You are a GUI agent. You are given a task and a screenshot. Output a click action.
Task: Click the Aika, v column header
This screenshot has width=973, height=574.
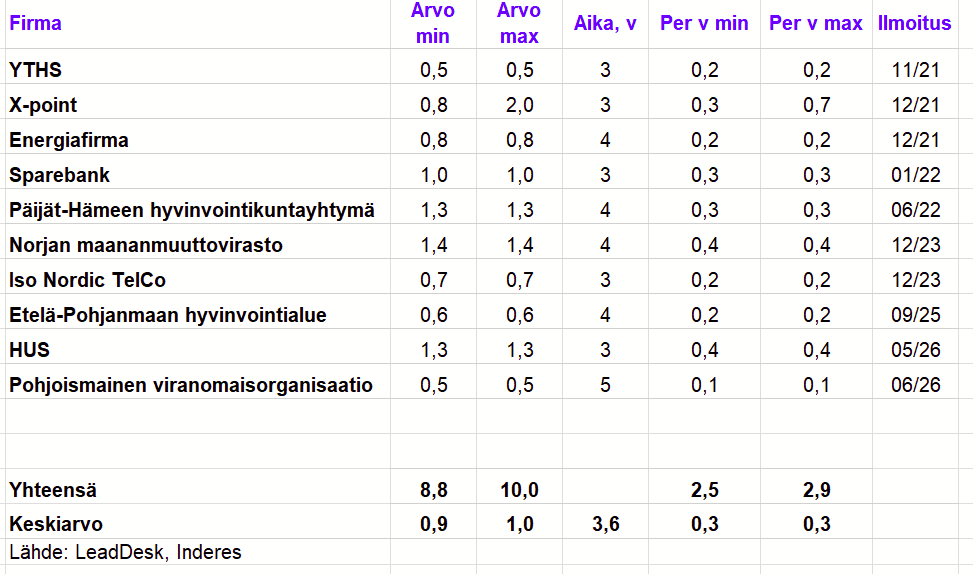tap(605, 24)
